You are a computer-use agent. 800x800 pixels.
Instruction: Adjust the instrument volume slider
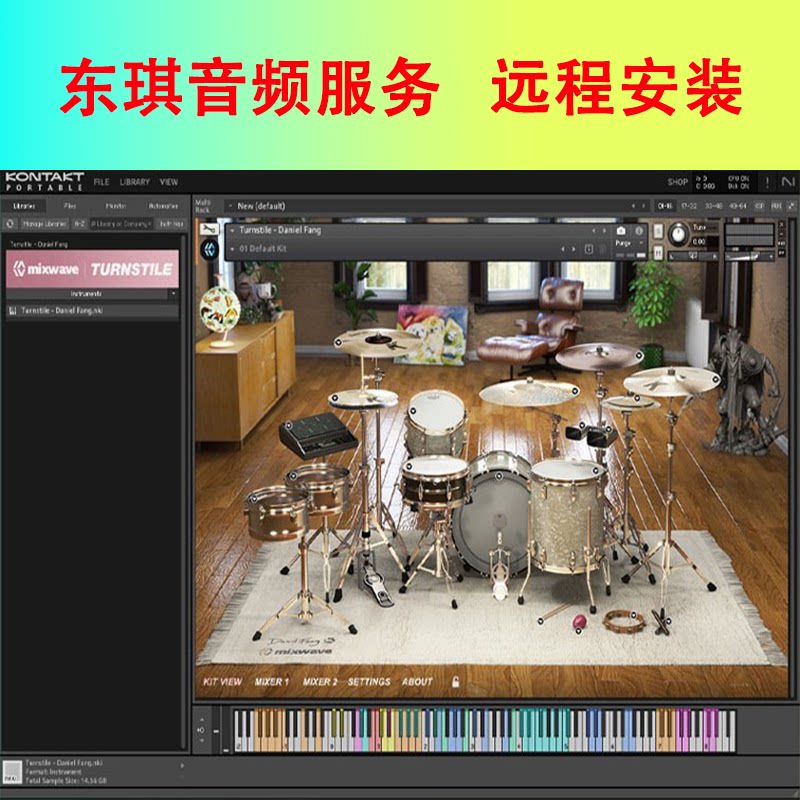pyautogui.click(x=750, y=256)
